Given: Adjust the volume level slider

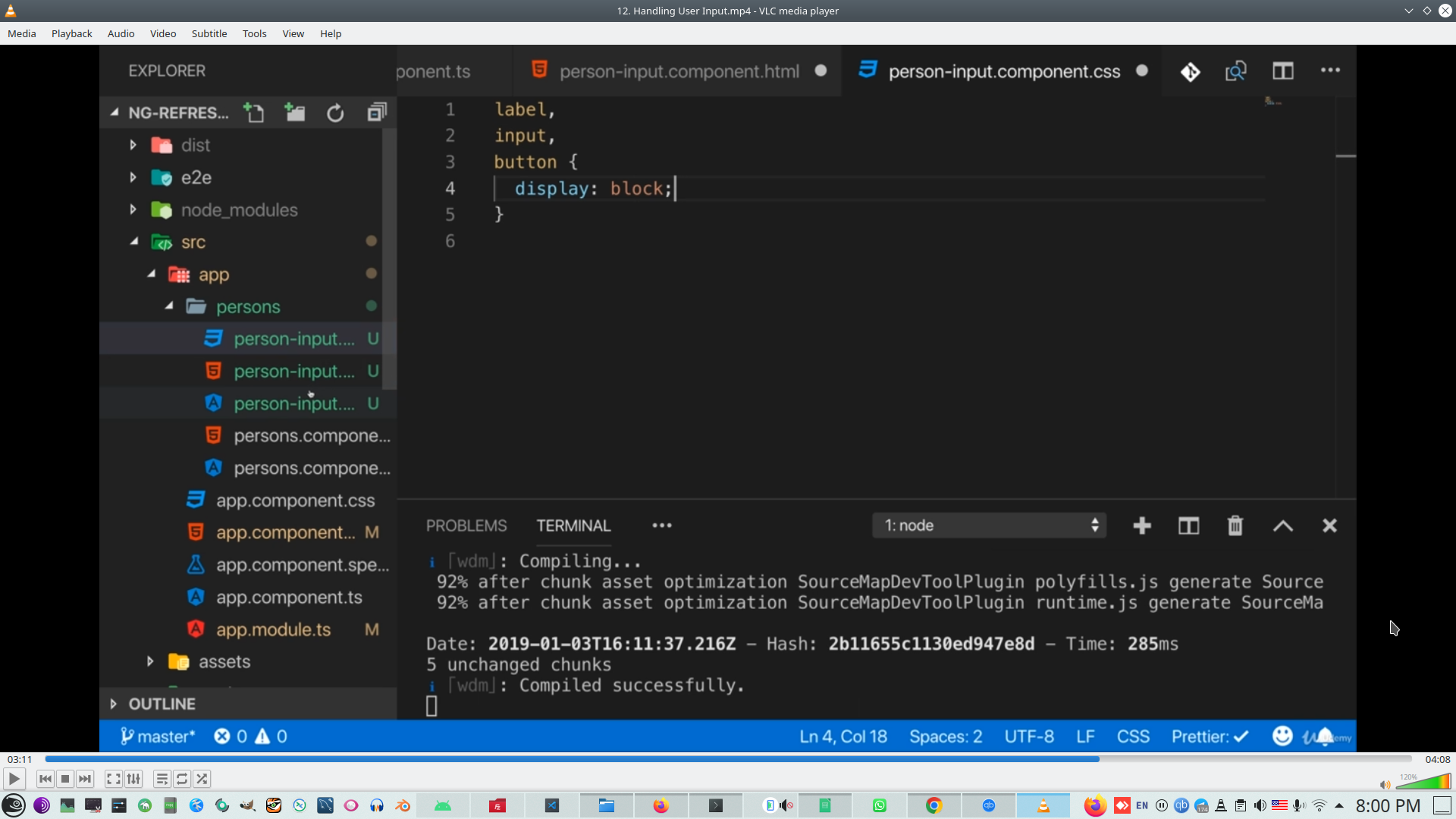Looking at the screenshot, I should pos(1424,782).
